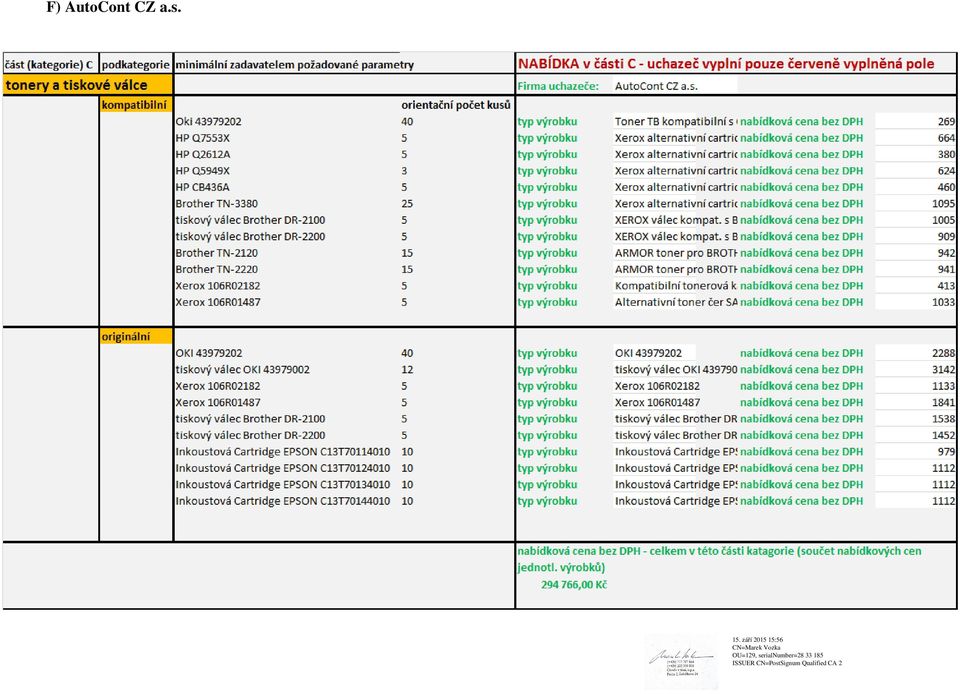This screenshot has height=694, width=960.
Task: Click the price value 1841
Action: coord(943,403)
